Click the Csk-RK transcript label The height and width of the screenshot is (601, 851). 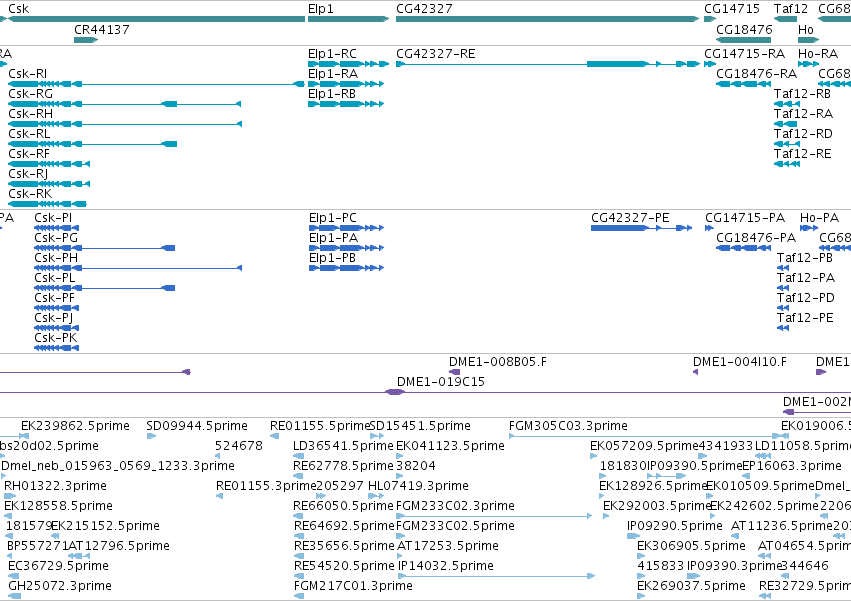(30, 194)
